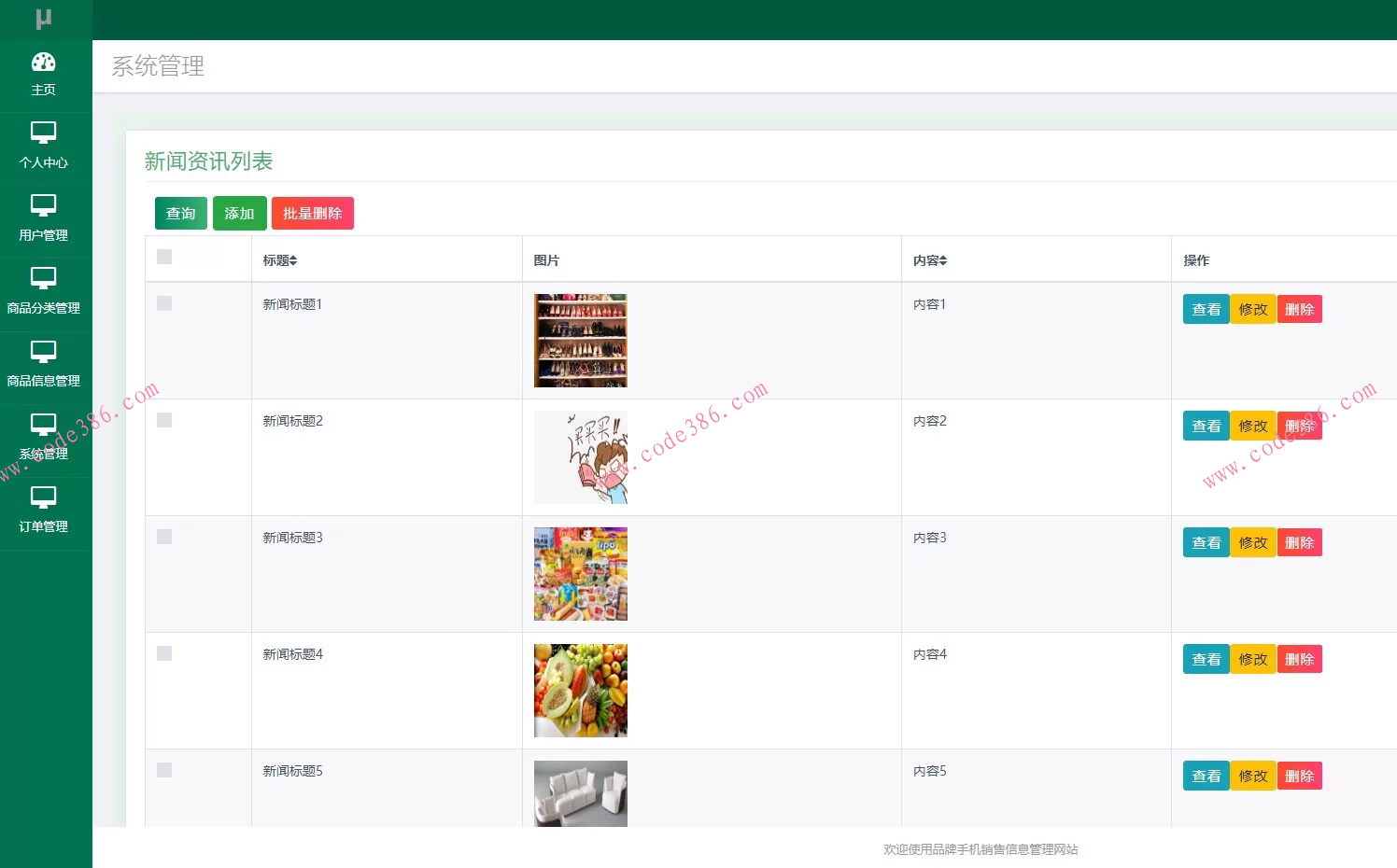This screenshot has width=1397, height=868.
Task: Click 删除 for 新闻标题5
Action: click(x=1300, y=776)
